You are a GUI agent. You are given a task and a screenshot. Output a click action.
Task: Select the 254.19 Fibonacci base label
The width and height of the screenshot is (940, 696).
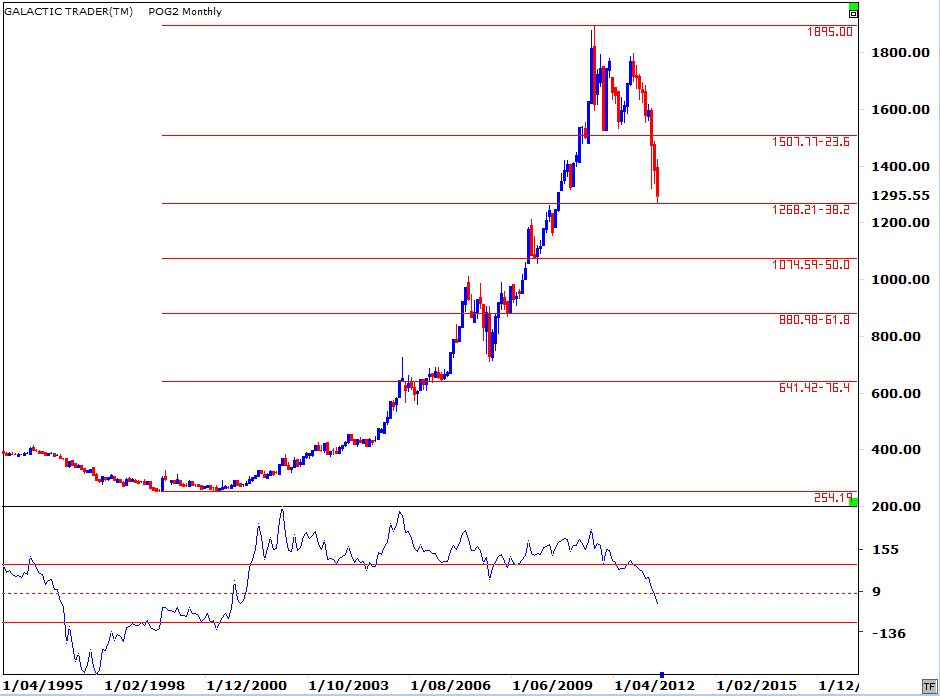[x=833, y=498]
